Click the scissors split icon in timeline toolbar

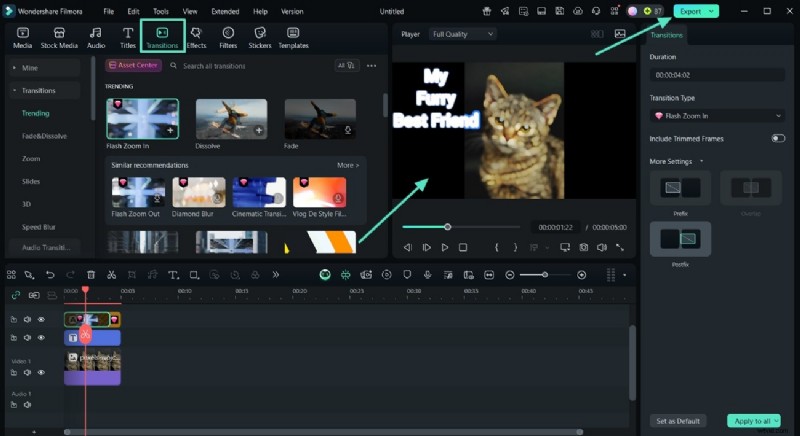tap(111, 275)
